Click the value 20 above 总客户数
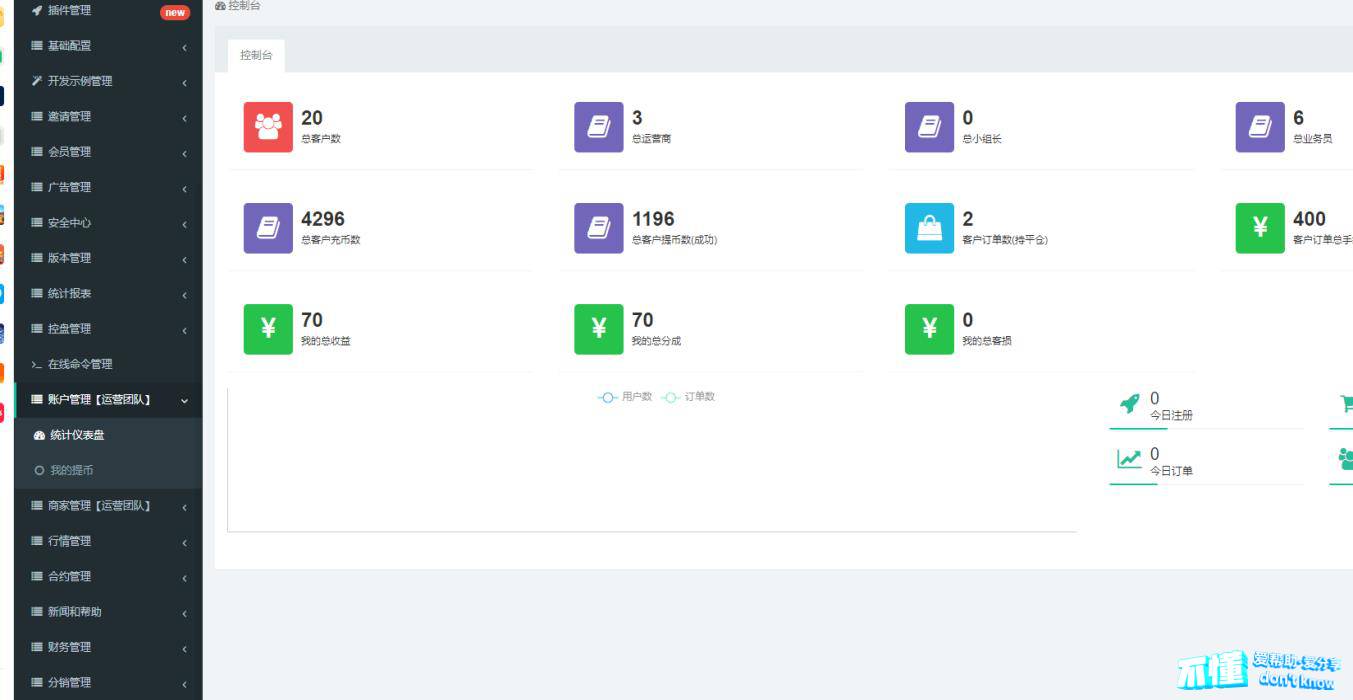The width and height of the screenshot is (1353, 700). pos(312,118)
